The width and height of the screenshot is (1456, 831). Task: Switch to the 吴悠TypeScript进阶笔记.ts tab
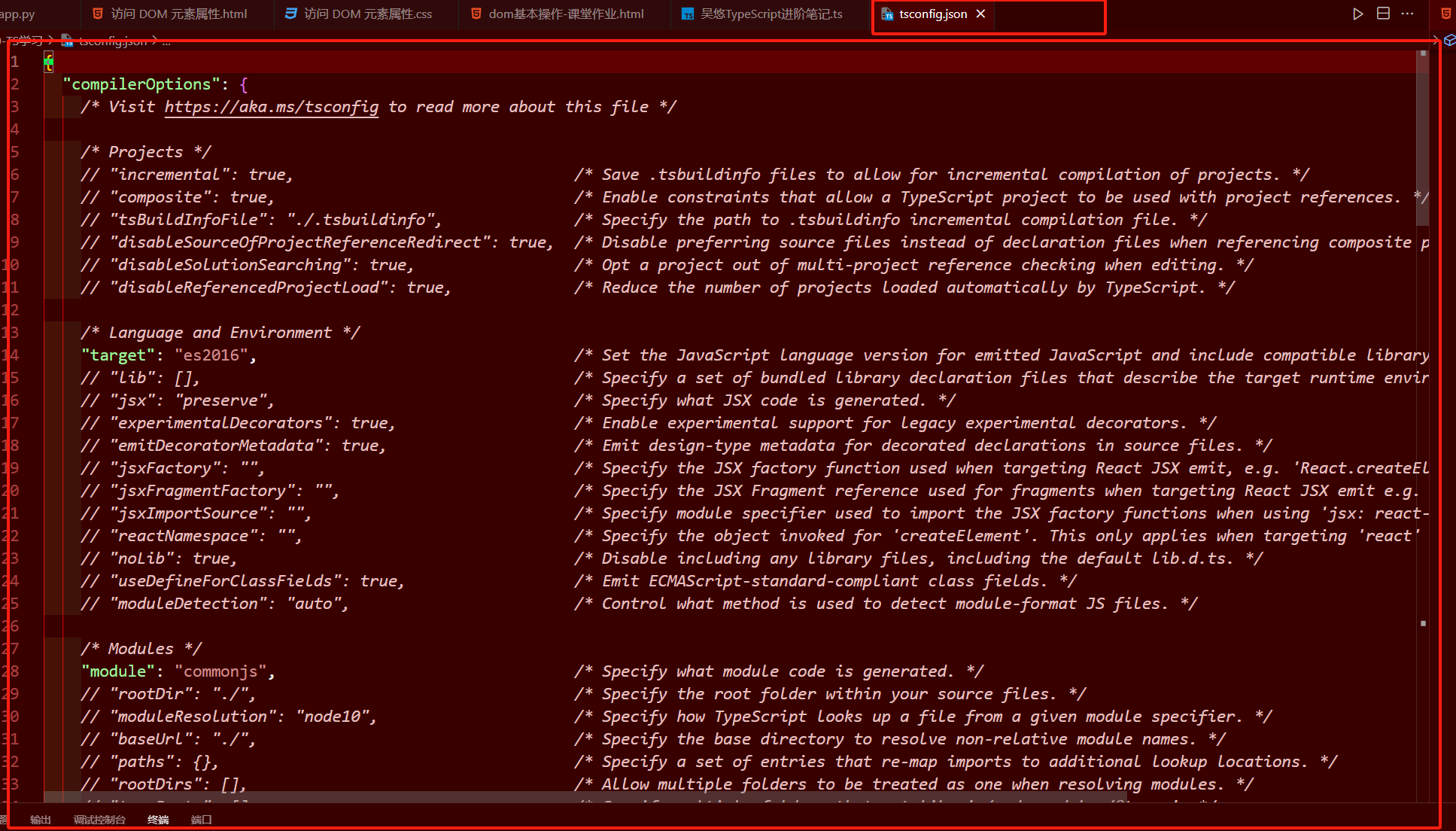(x=771, y=14)
